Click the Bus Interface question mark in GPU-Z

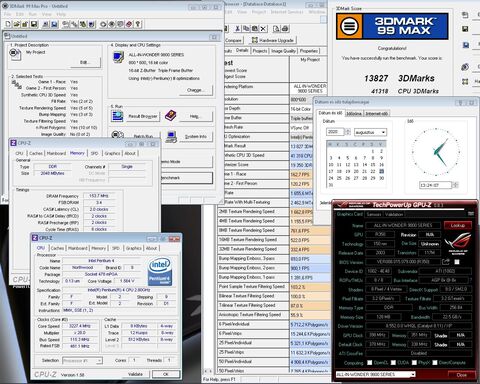click(x=471, y=280)
